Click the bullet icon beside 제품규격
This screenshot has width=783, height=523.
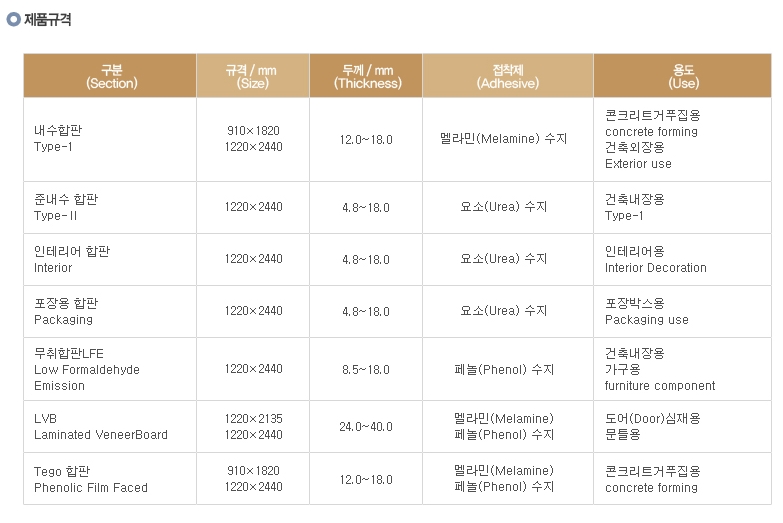click(13, 19)
